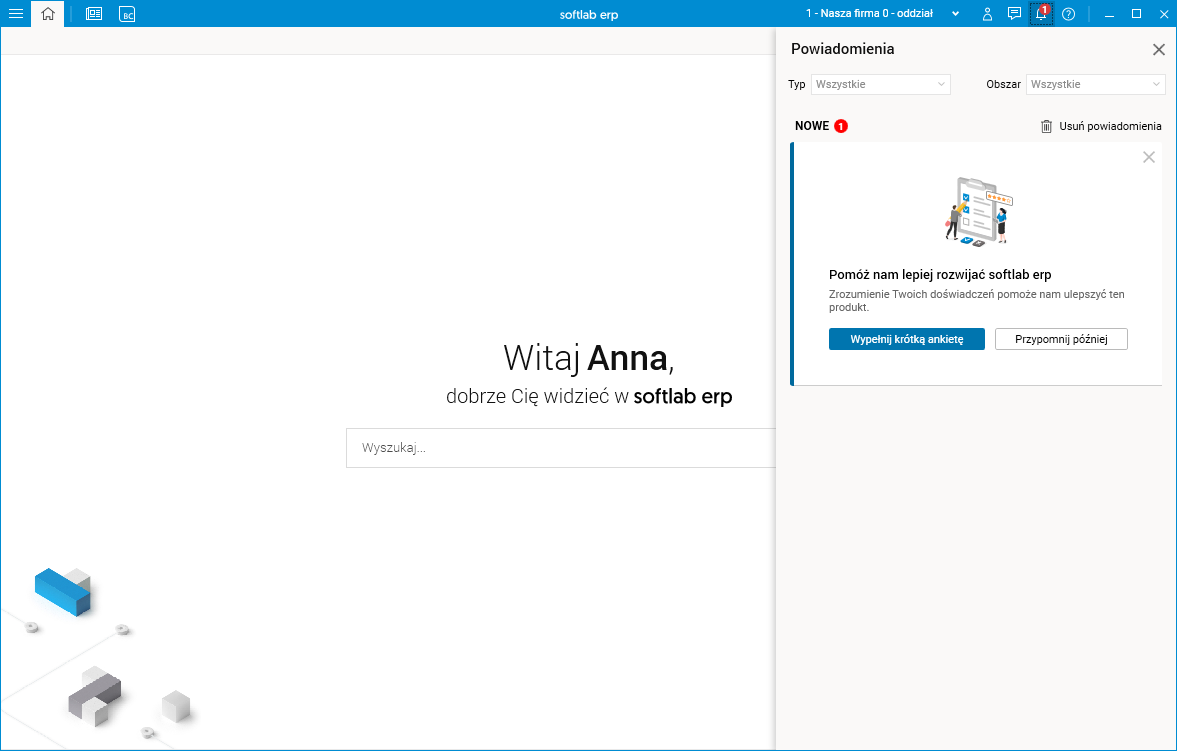Open the Typ filter dropdown

(880, 84)
